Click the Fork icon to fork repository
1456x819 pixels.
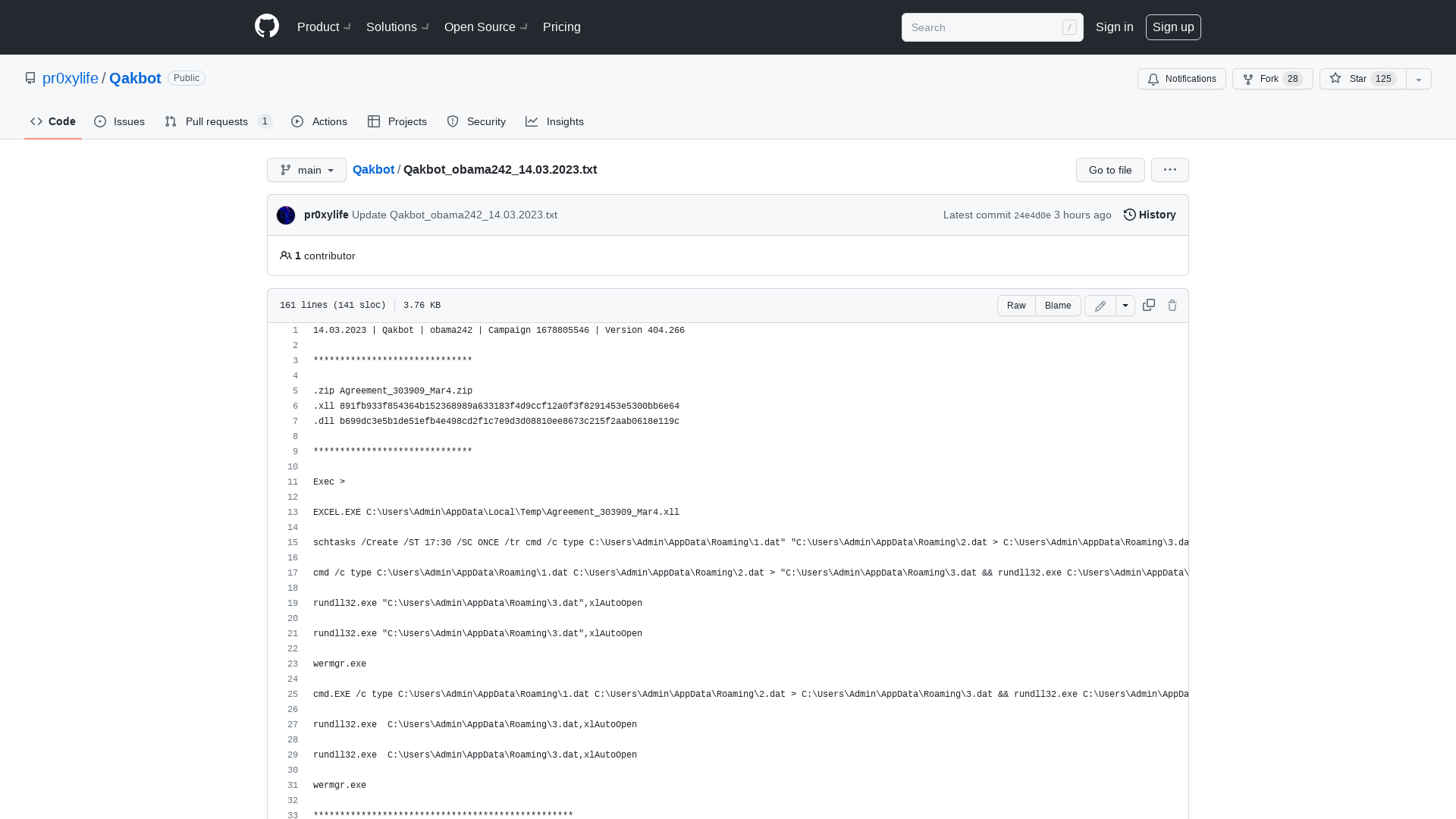pyautogui.click(x=1248, y=79)
